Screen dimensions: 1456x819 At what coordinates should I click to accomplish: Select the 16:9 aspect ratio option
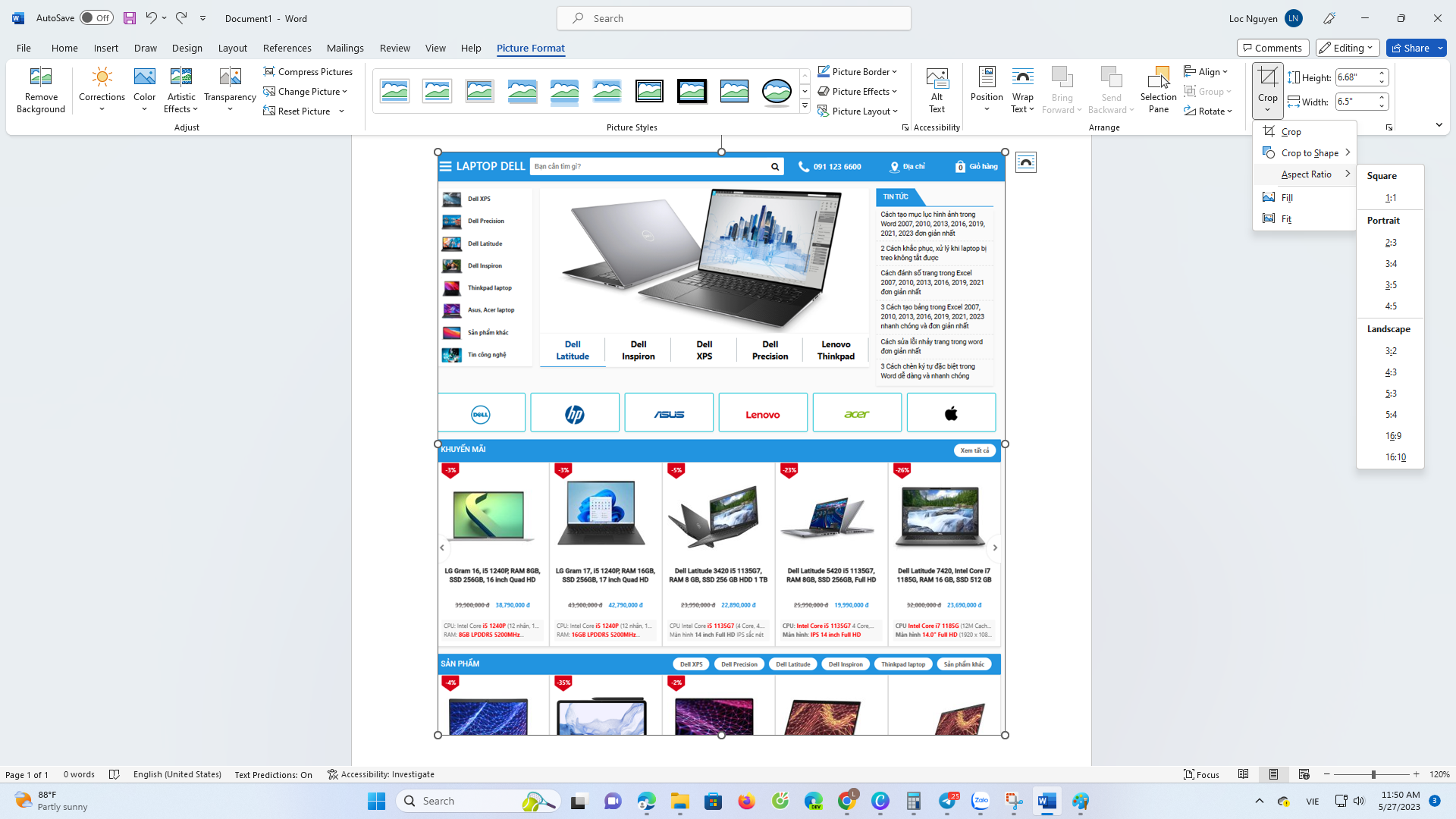1390,436
